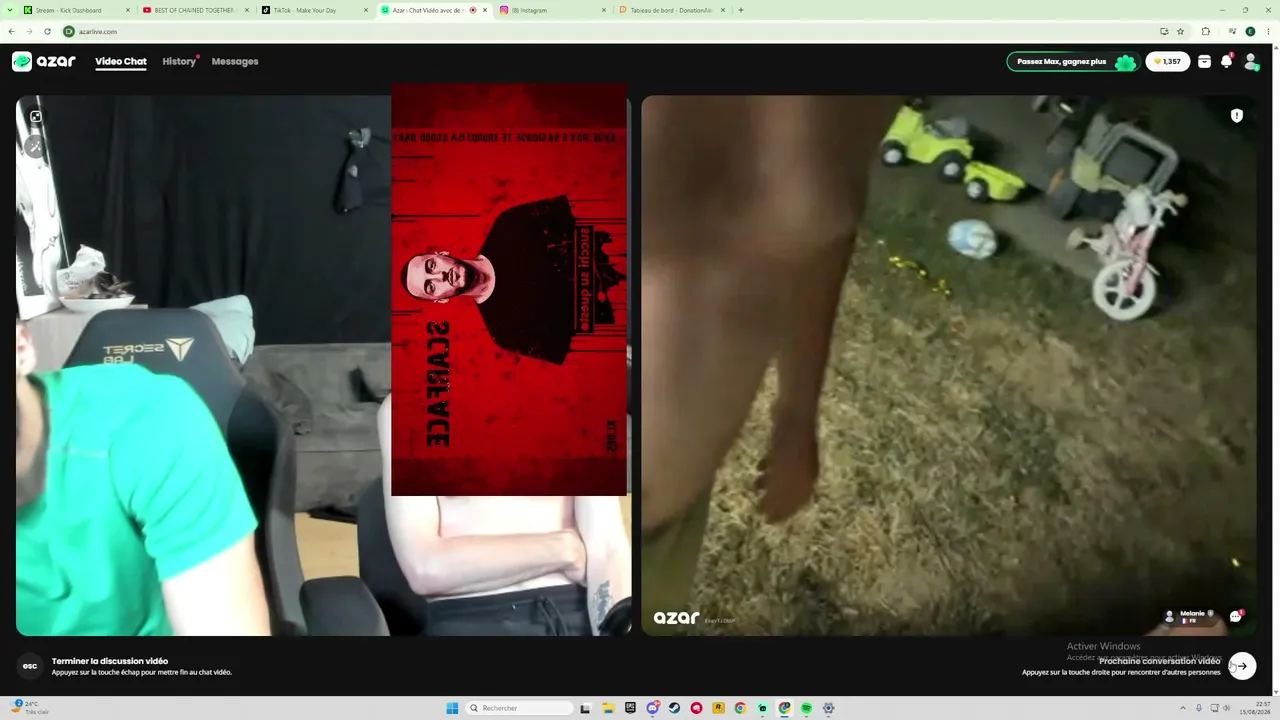Switch to the BEST OF CHAINED TOGETHER tab
This screenshot has width=1280, height=720.
(x=195, y=10)
